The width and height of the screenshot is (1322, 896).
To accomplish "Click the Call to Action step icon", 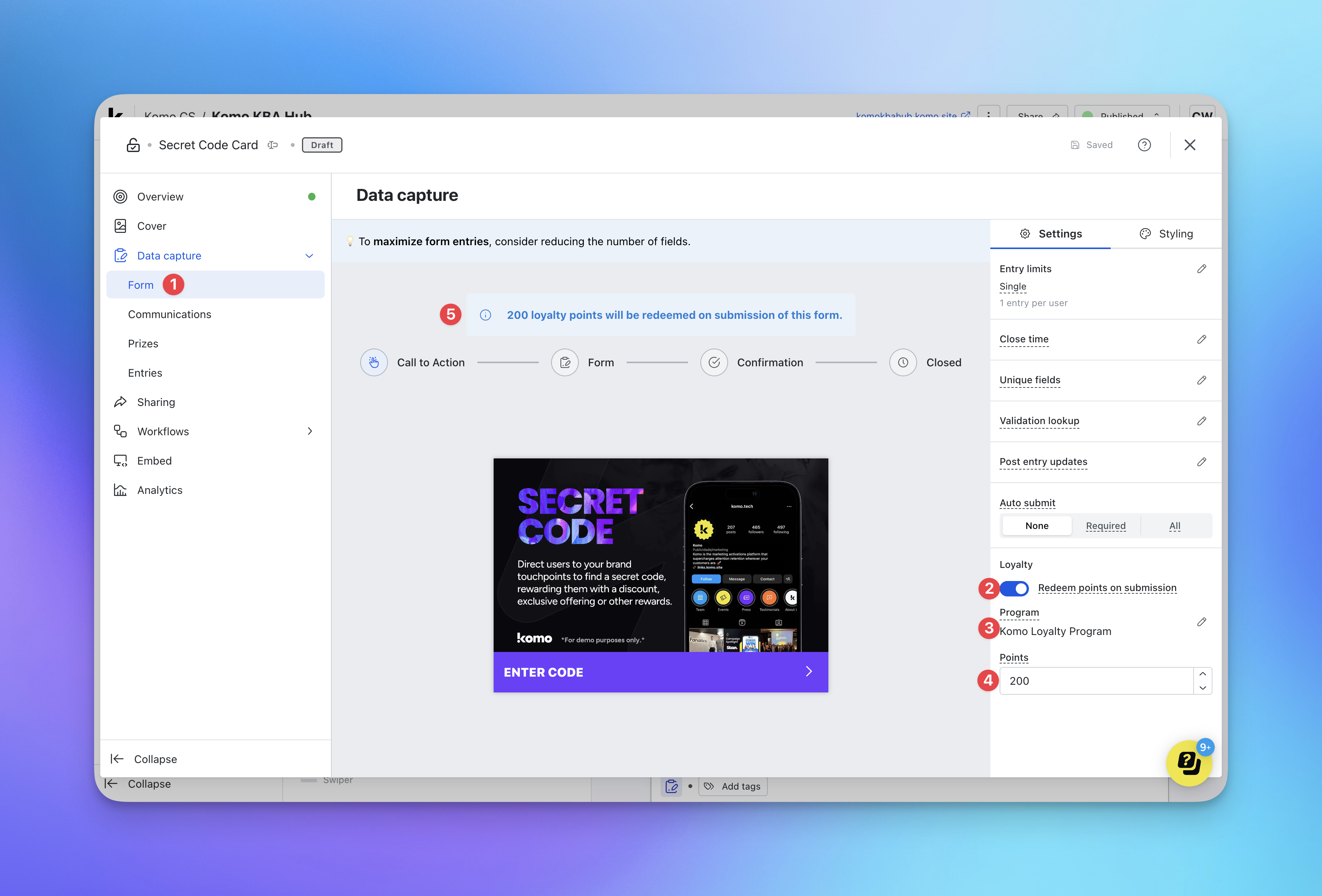I will [374, 363].
